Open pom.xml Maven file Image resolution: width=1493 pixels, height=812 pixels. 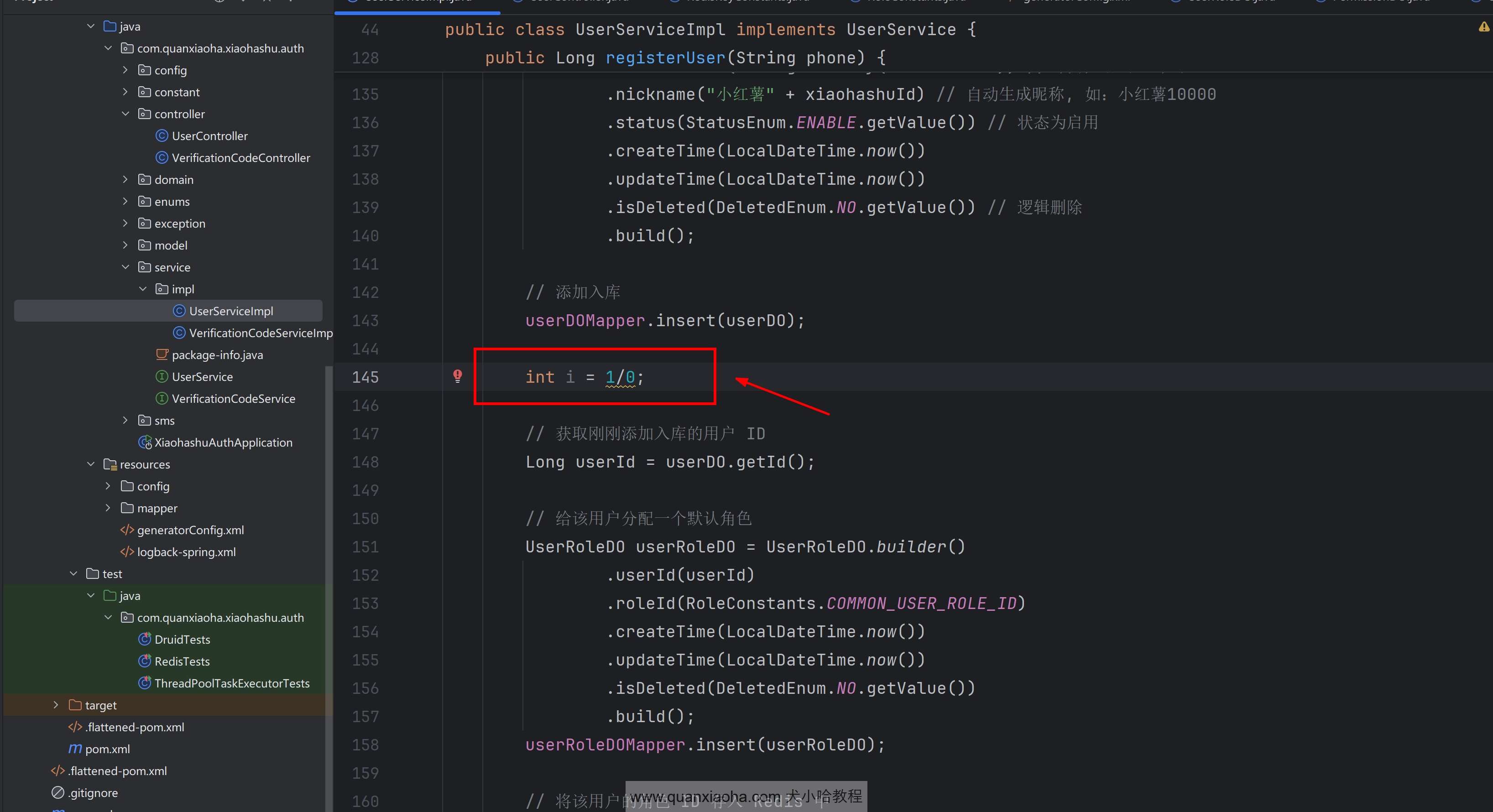pyautogui.click(x=107, y=749)
